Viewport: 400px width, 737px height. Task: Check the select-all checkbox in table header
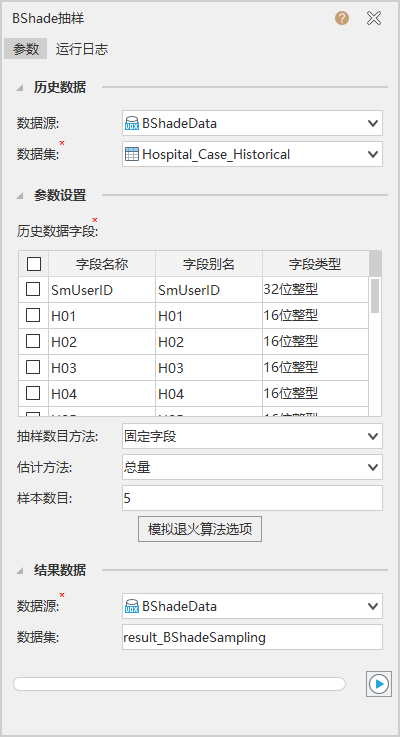pyautogui.click(x=34, y=264)
